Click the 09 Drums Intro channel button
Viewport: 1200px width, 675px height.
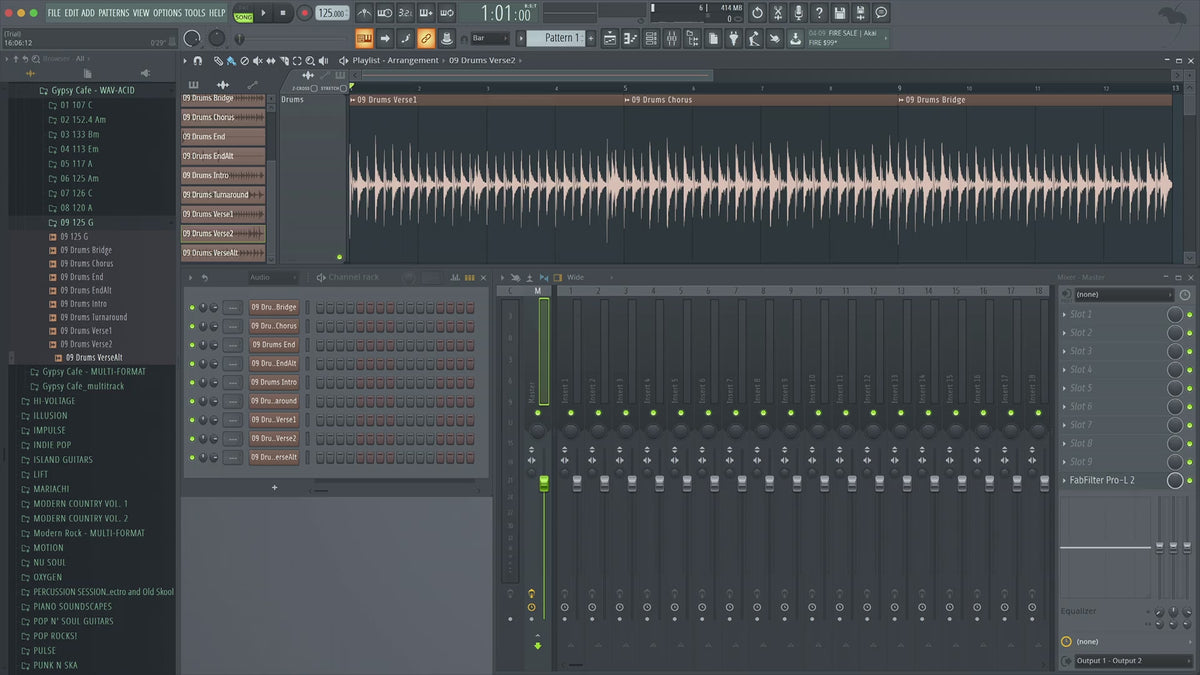point(273,382)
